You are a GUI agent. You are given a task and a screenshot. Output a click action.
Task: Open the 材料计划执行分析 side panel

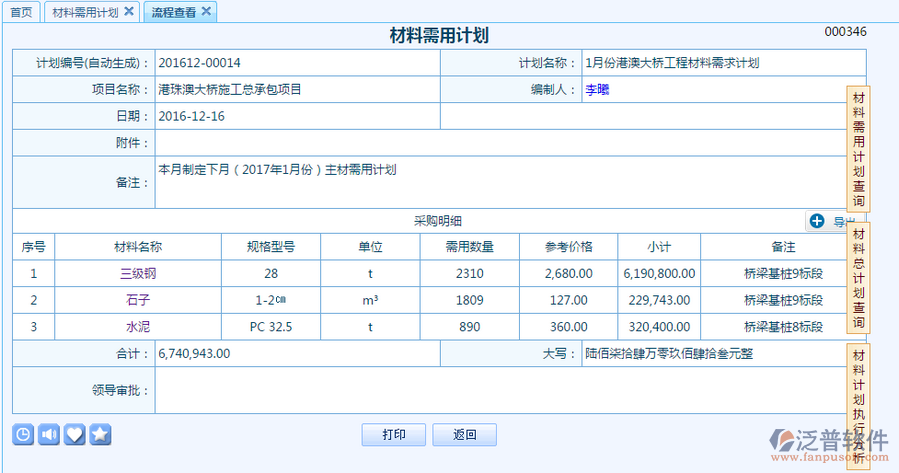pyautogui.click(x=859, y=400)
